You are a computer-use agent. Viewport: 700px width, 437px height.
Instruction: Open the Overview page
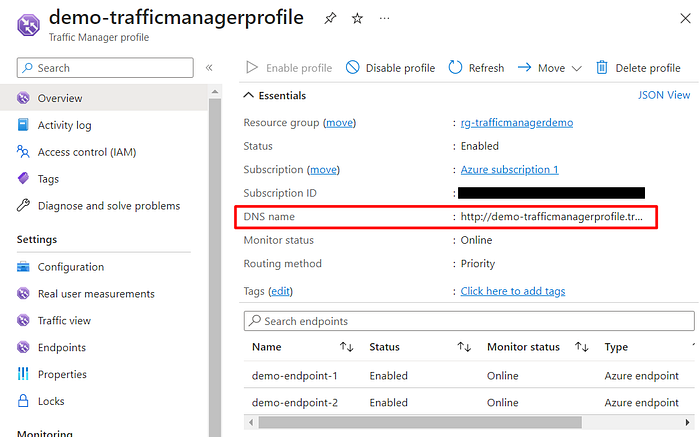[104, 98]
